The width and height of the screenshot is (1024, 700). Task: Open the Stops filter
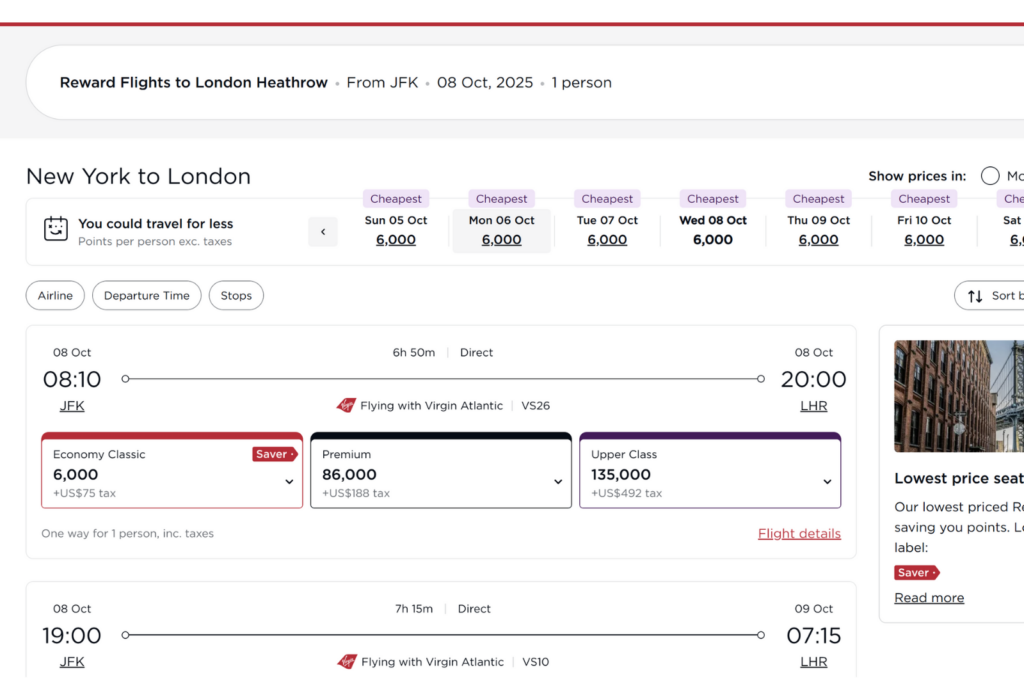[236, 295]
